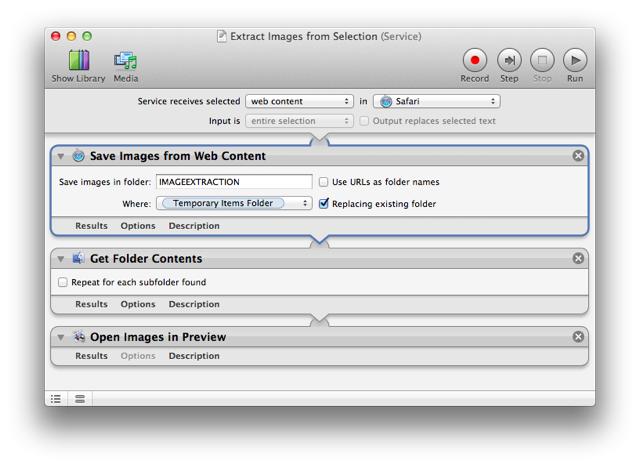Open Description of Get Folder Contents

click(x=194, y=304)
